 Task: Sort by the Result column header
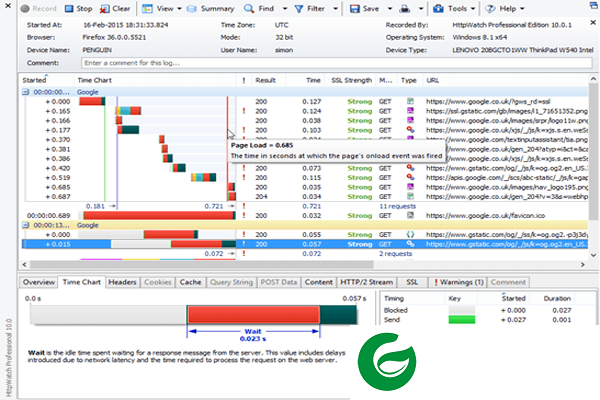click(265, 80)
